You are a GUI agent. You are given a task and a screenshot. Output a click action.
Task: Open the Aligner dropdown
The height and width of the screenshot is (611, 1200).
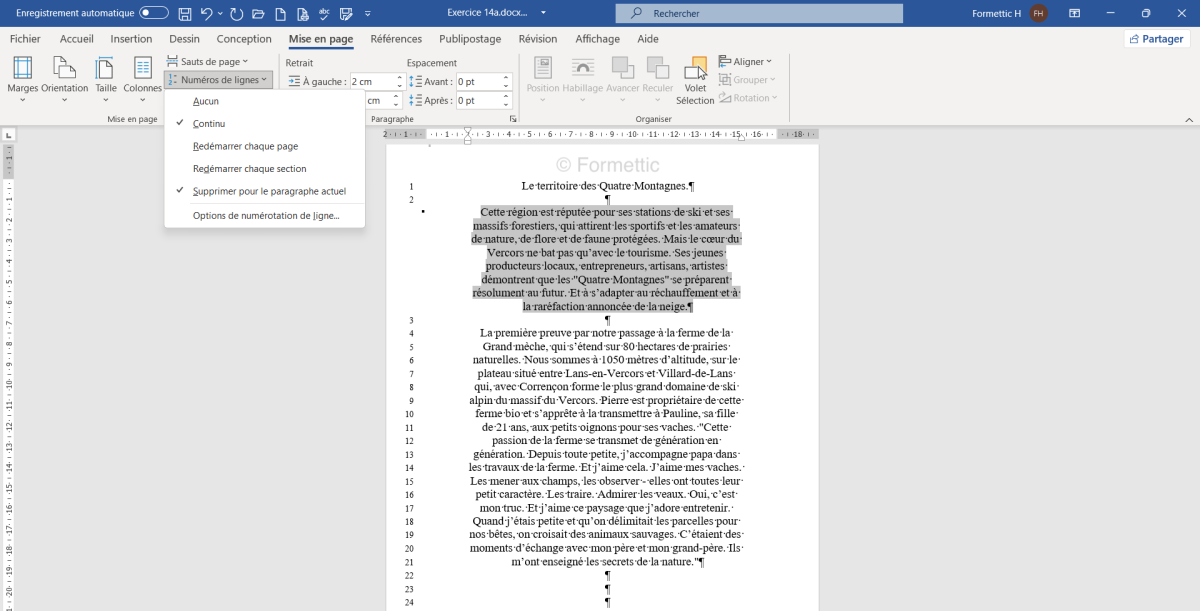pos(747,62)
